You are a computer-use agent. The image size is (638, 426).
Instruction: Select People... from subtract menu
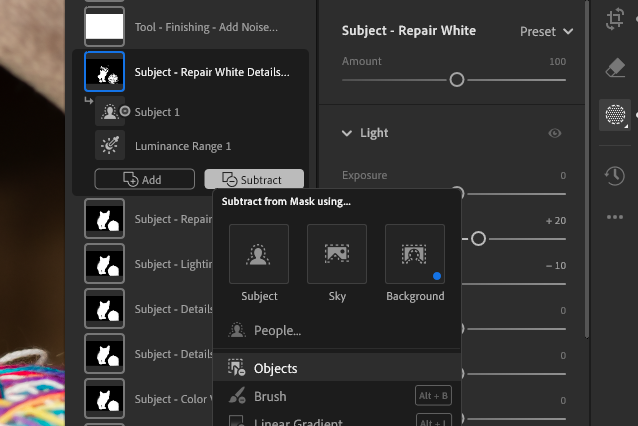277,330
